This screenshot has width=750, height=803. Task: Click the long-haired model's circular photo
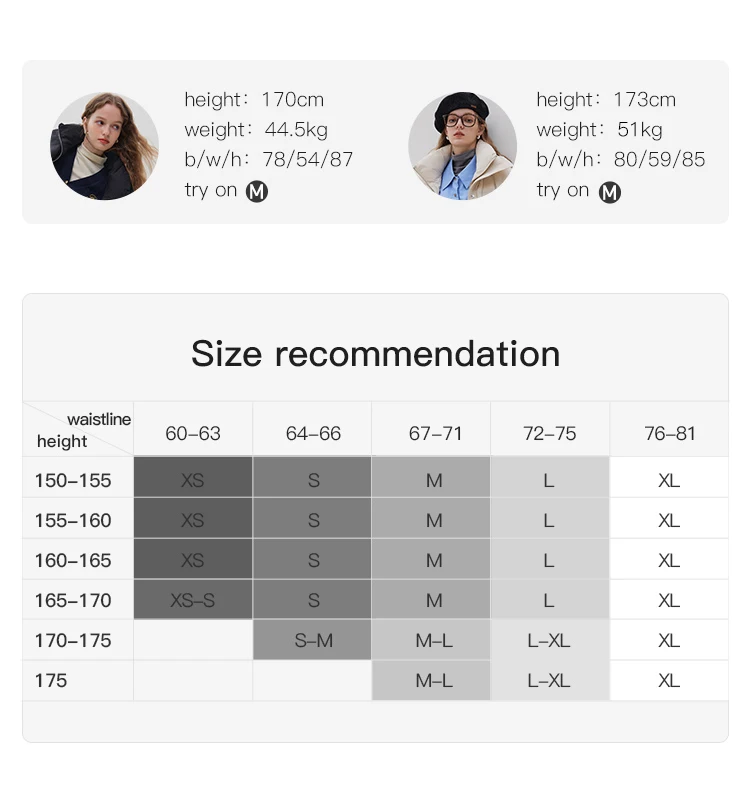pos(104,146)
